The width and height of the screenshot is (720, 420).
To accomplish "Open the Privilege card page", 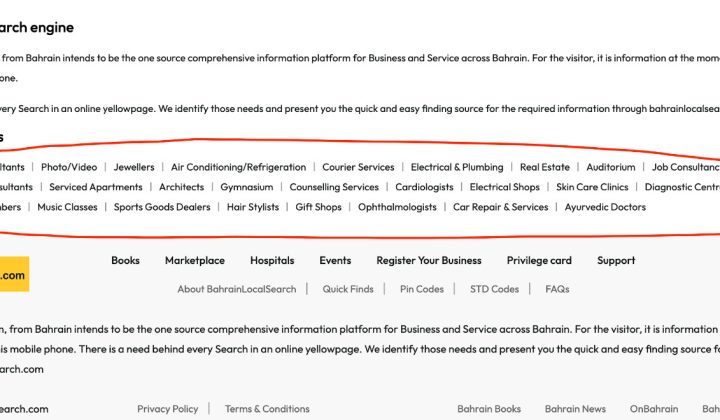I will tap(539, 261).
